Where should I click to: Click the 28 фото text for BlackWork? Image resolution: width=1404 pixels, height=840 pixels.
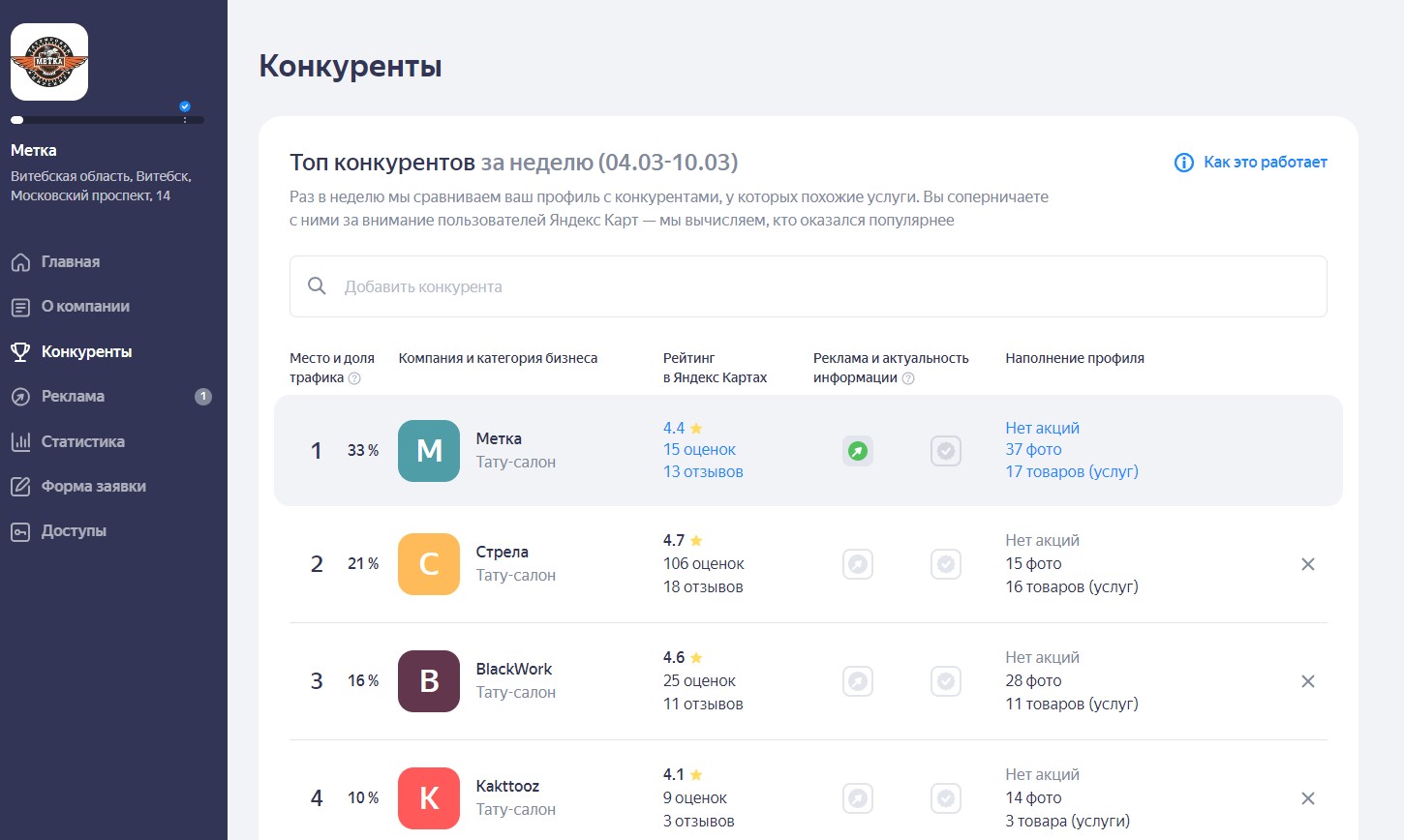click(1033, 681)
